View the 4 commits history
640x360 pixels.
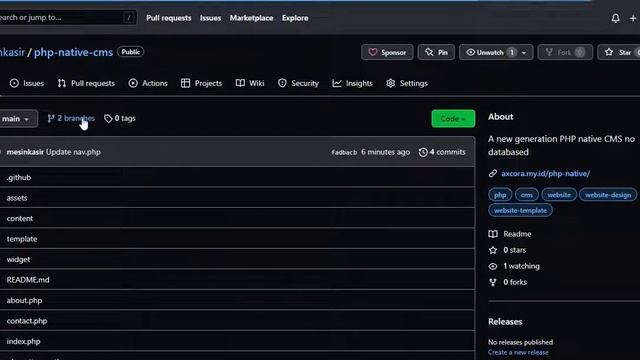[x=442, y=152]
